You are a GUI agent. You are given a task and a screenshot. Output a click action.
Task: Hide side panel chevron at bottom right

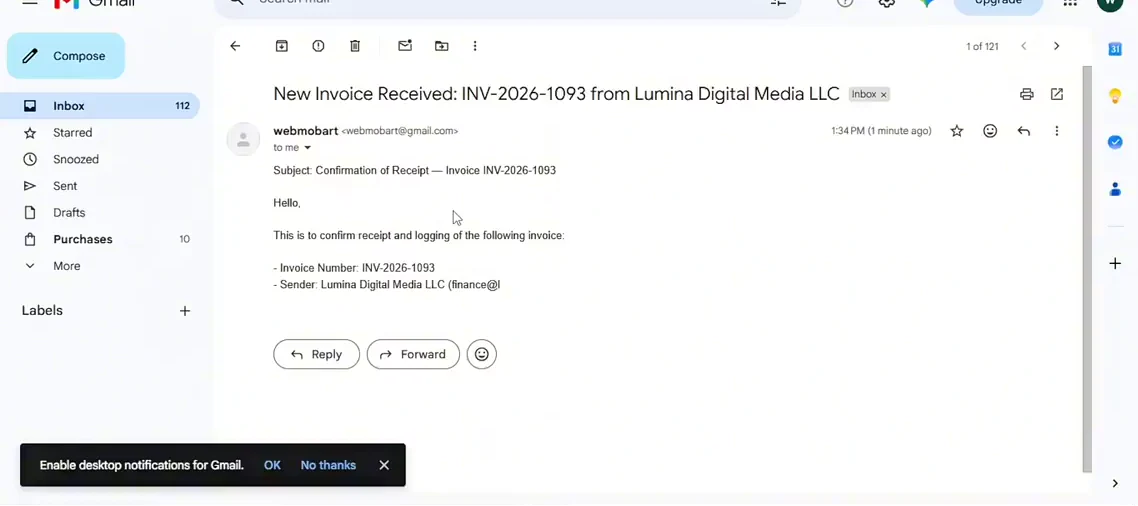(1116, 483)
